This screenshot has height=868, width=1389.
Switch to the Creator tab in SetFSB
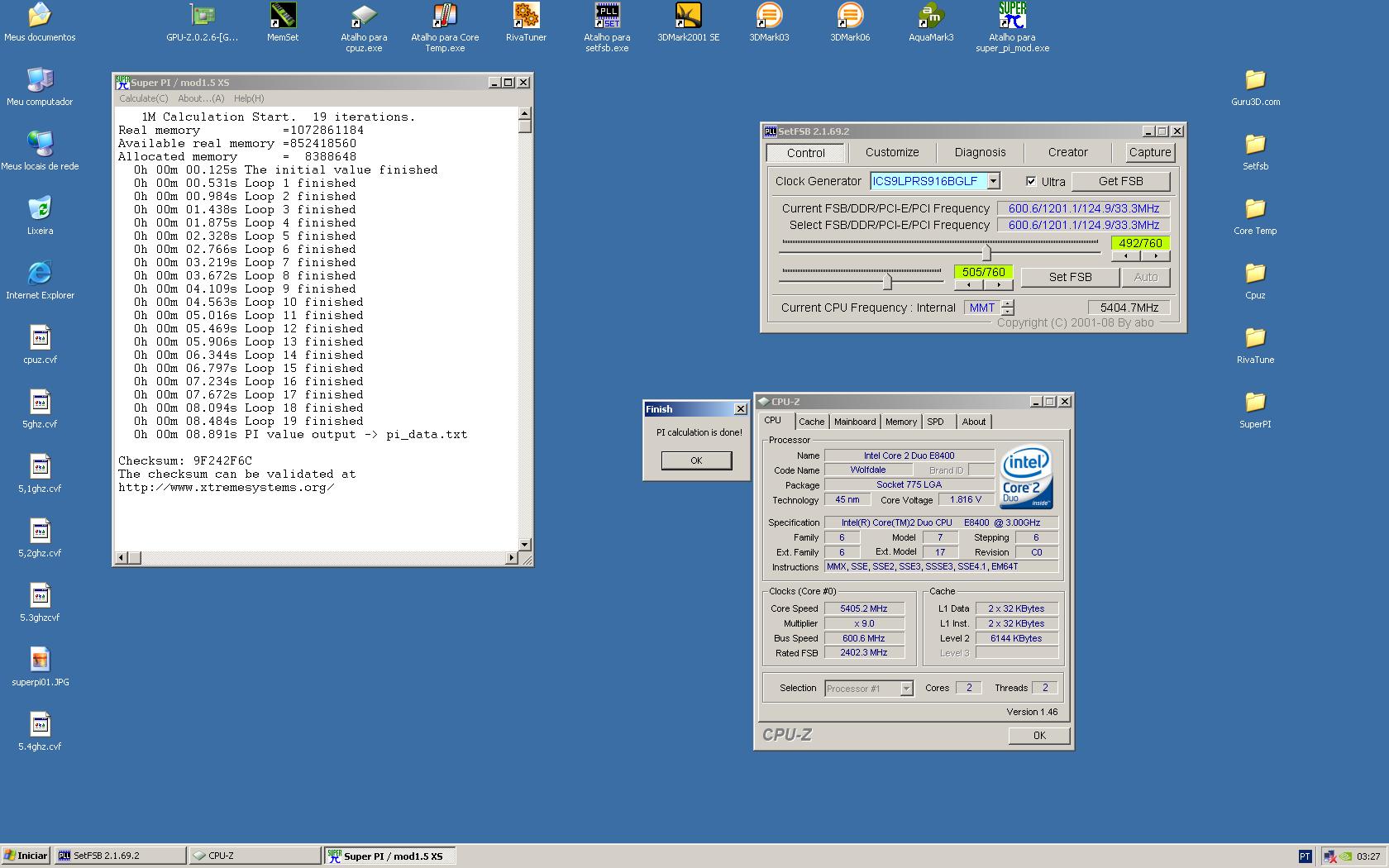pos(1067,152)
